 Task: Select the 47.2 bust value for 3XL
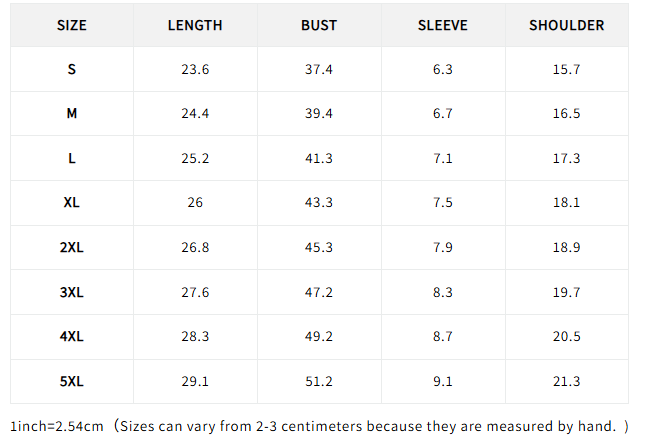319,292
